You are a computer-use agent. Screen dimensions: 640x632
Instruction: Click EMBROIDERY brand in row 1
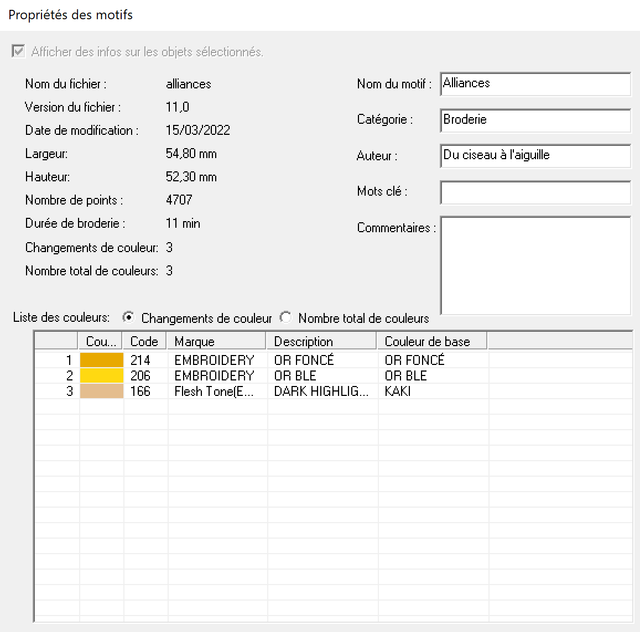214,360
